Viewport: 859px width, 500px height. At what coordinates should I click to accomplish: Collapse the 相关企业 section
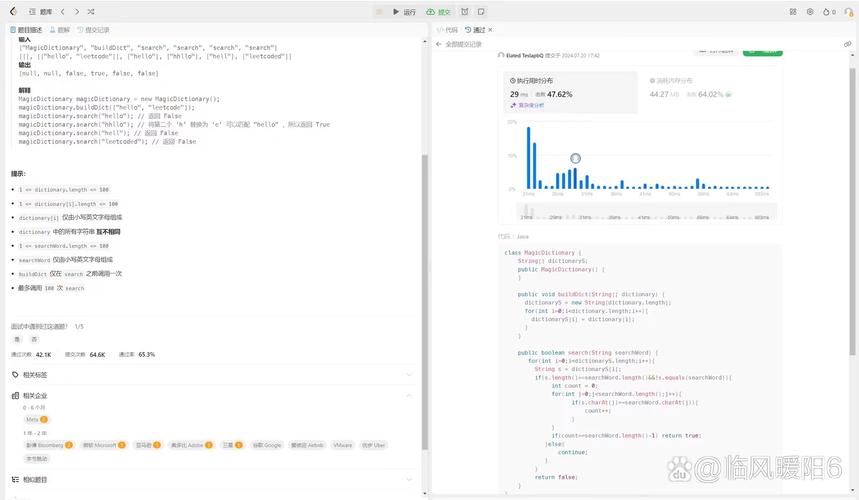409,396
